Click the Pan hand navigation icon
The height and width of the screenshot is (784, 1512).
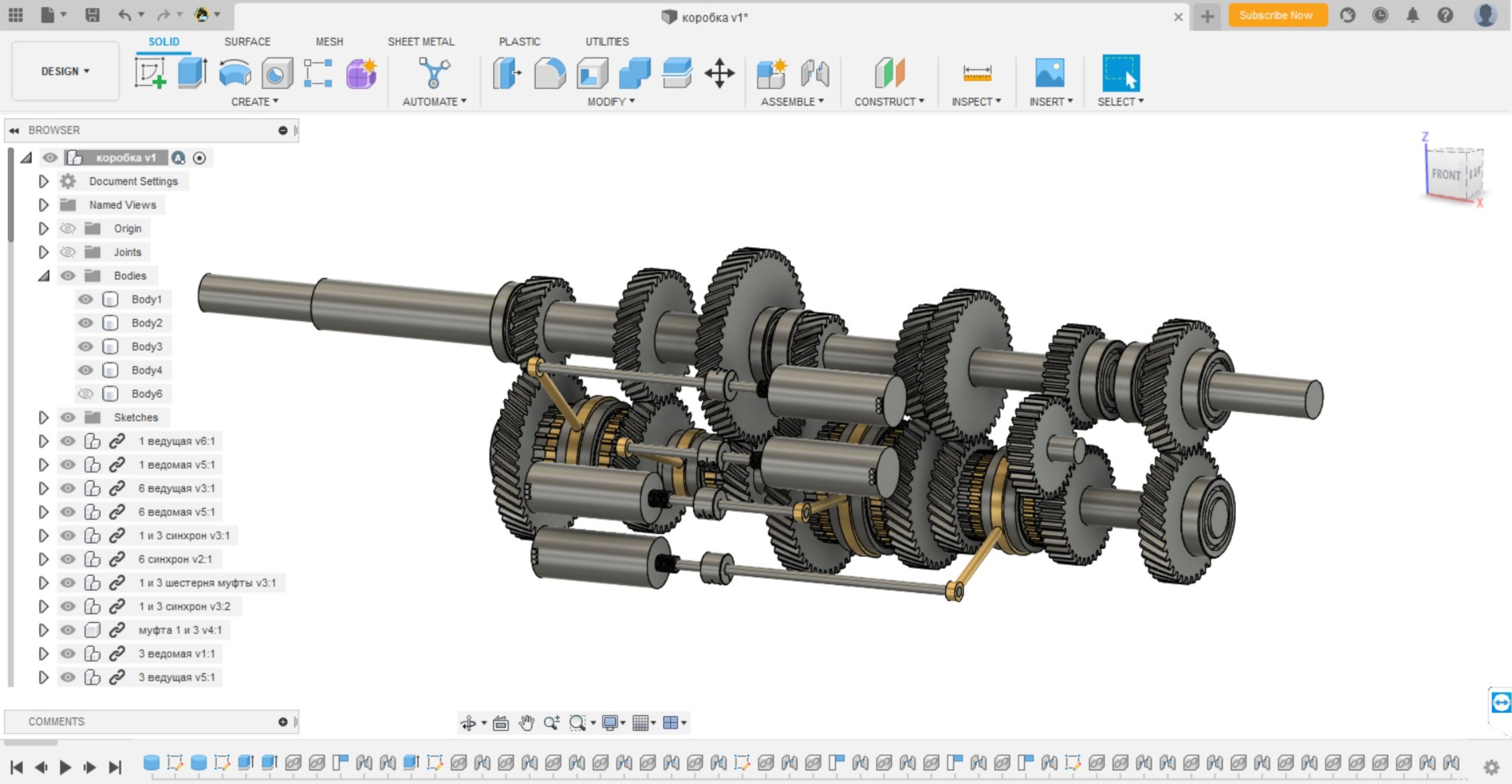526,723
